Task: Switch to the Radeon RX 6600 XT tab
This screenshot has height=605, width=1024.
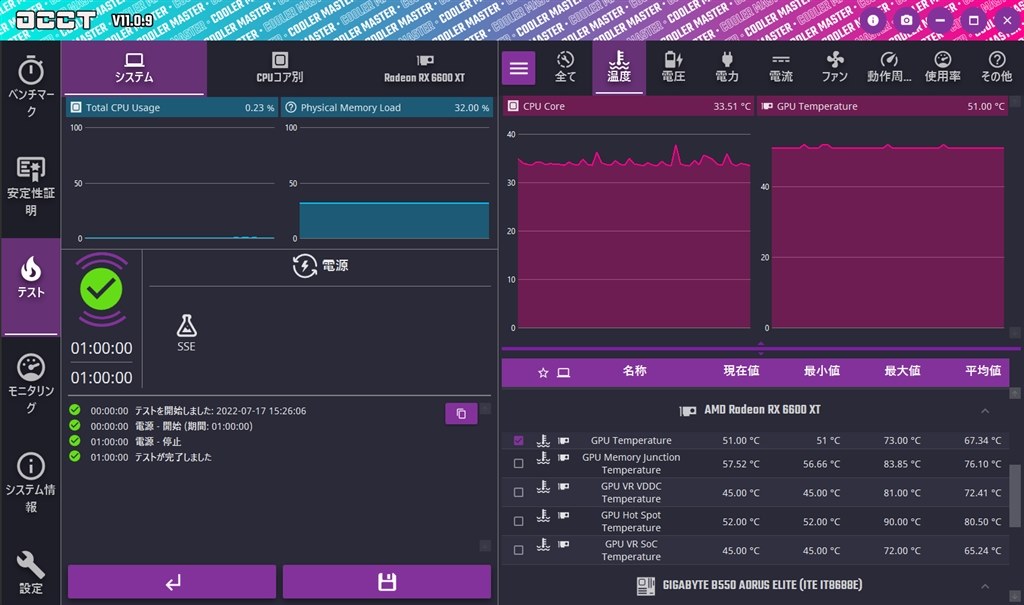Action: pyautogui.click(x=424, y=68)
